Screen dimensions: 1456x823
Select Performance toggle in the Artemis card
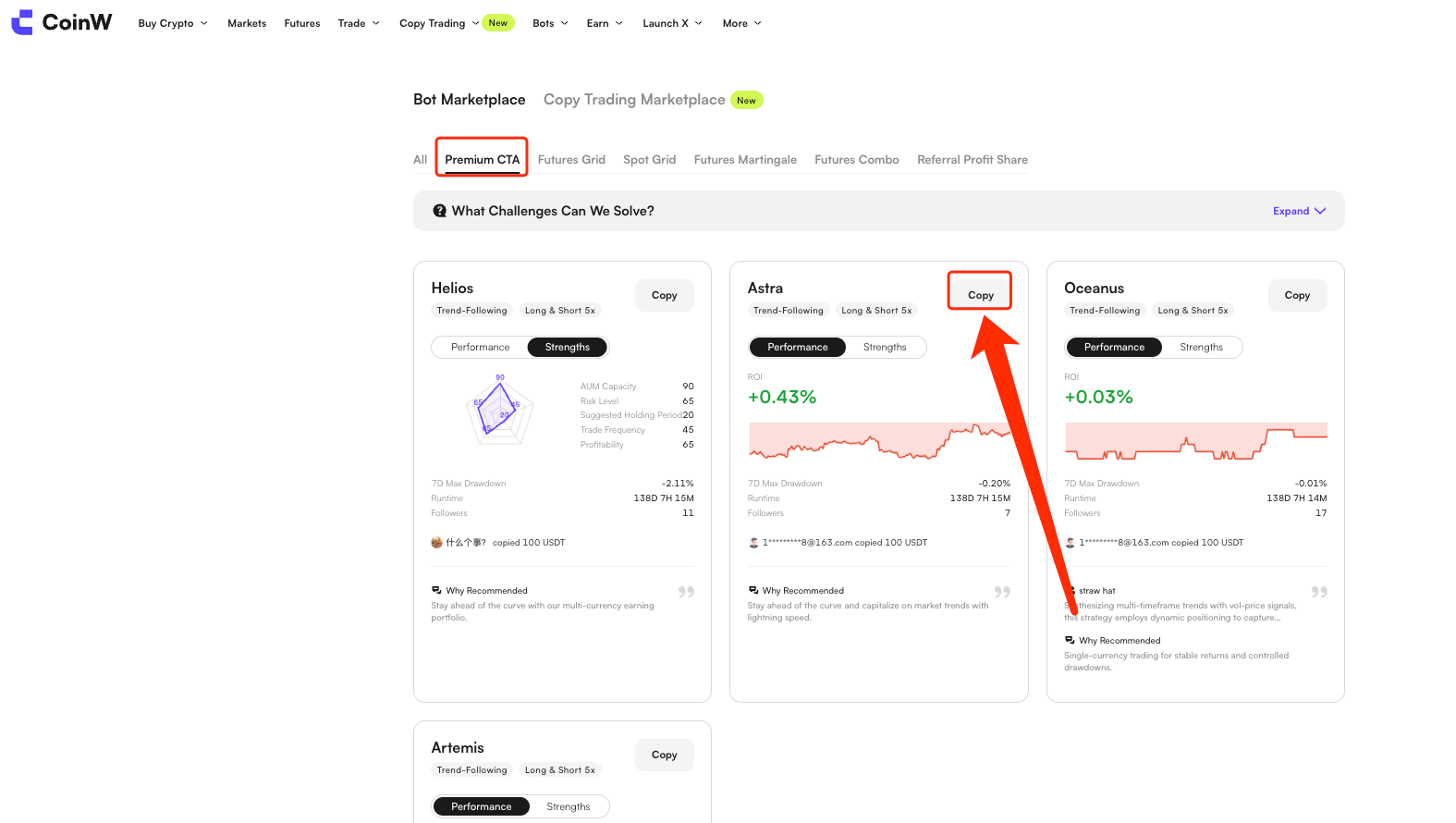pos(482,806)
